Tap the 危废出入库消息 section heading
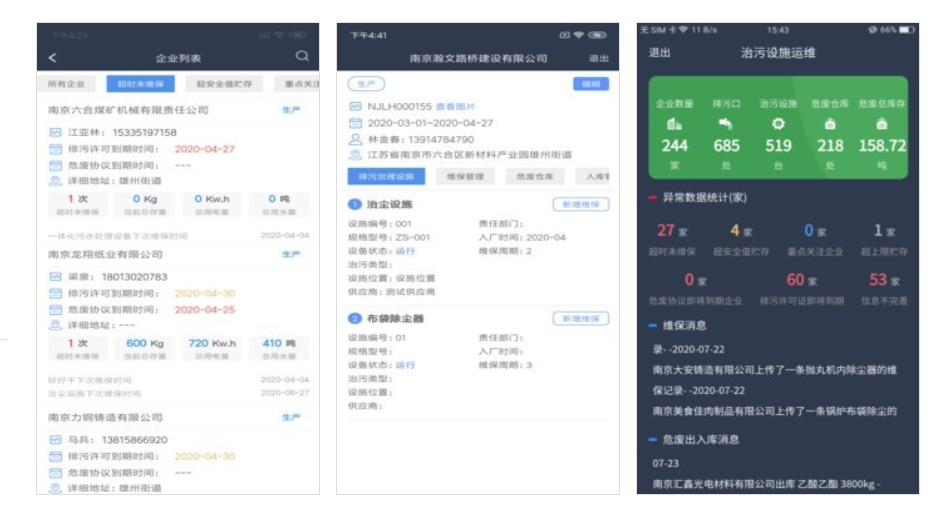 point(700,440)
